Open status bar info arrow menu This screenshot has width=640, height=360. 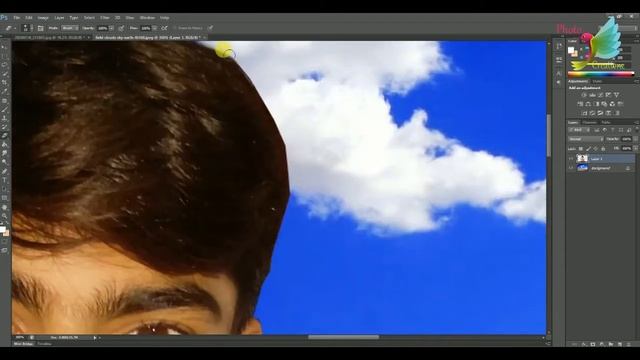tap(95, 338)
